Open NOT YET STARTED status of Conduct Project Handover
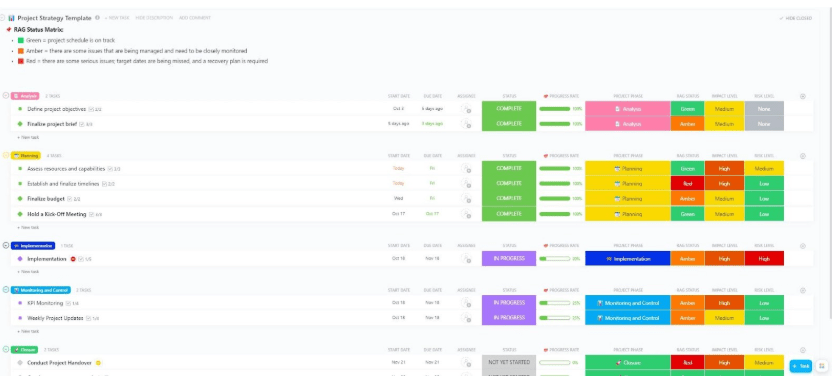 click(509, 363)
